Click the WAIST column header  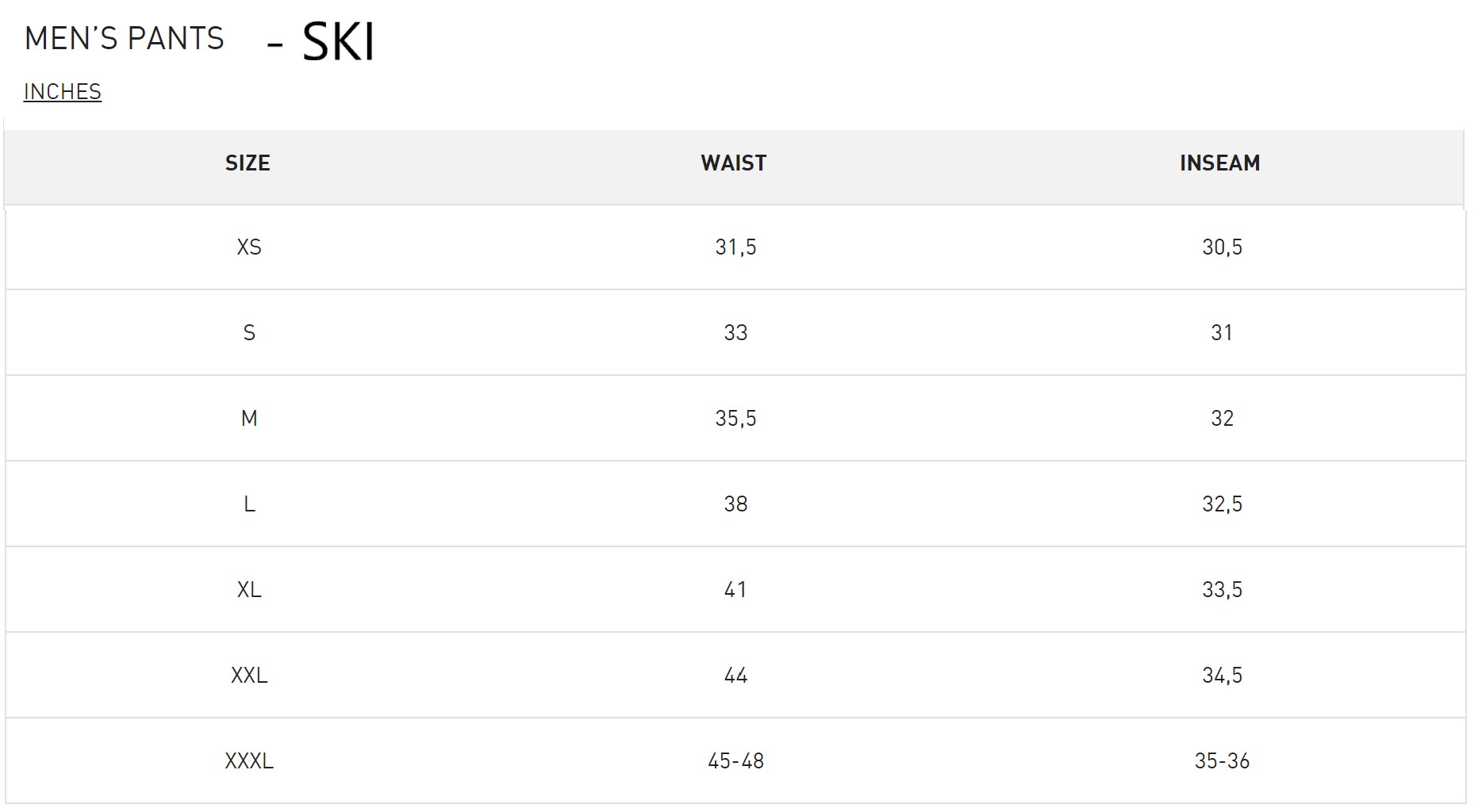click(x=734, y=163)
